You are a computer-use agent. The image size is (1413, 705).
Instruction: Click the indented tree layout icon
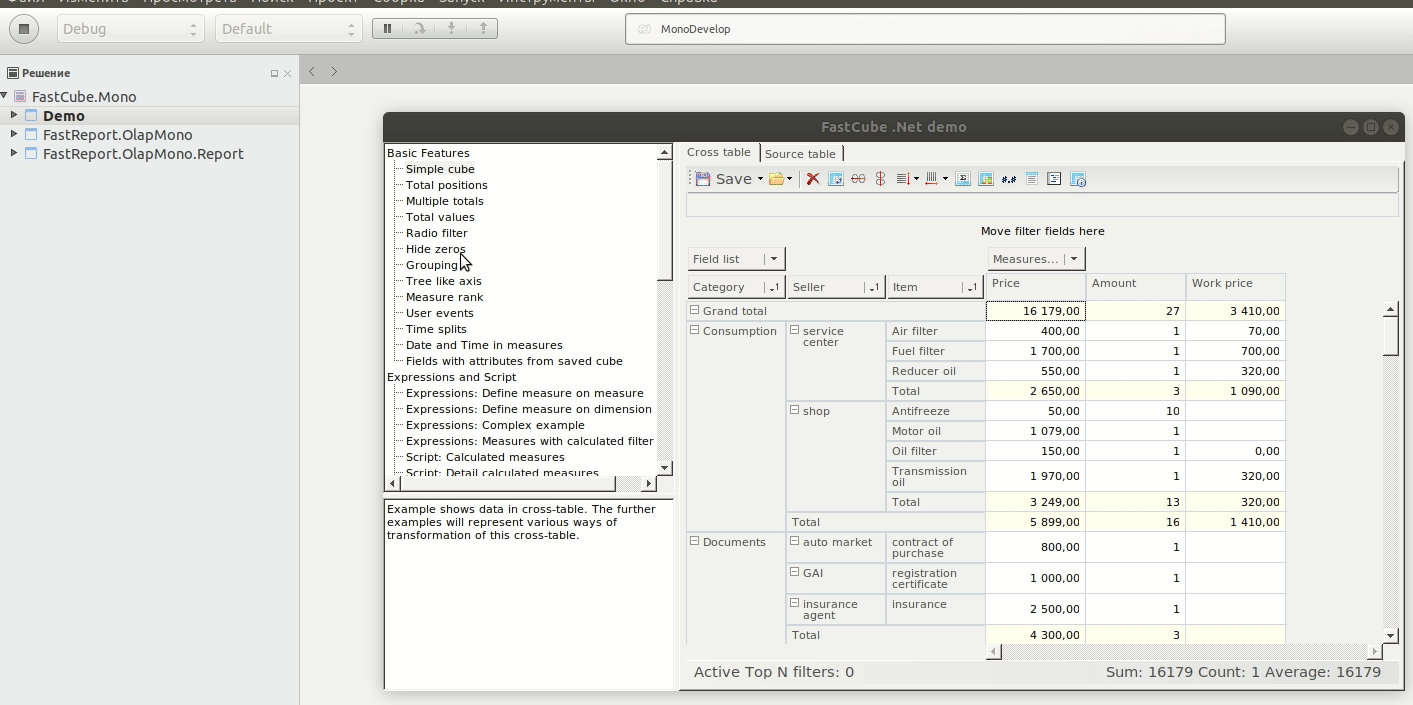click(x=1054, y=179)
